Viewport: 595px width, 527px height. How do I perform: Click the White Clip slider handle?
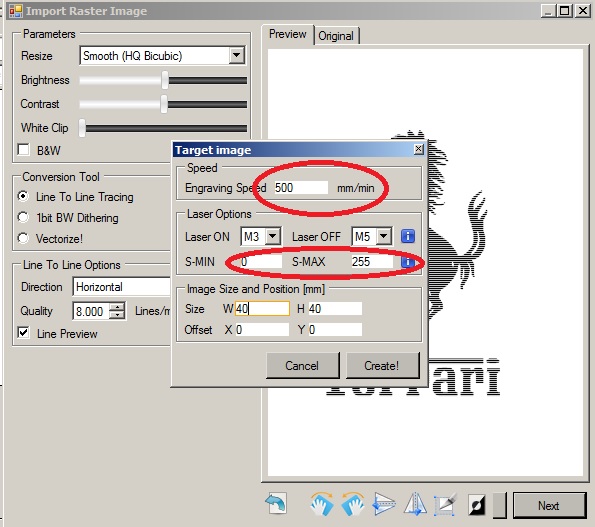pos(82,128)
